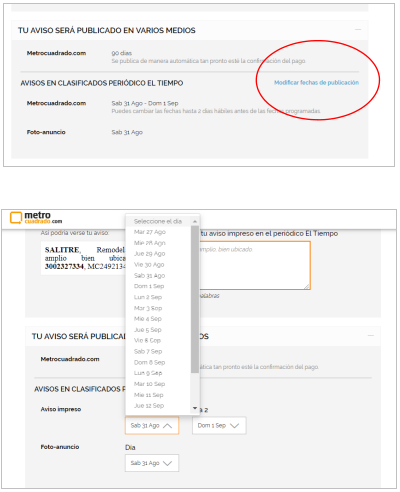This screenshot has height=492, width=400.
Task: Click the text box resize grip corner
Action: pyautogui.click(x=307, y=286)
